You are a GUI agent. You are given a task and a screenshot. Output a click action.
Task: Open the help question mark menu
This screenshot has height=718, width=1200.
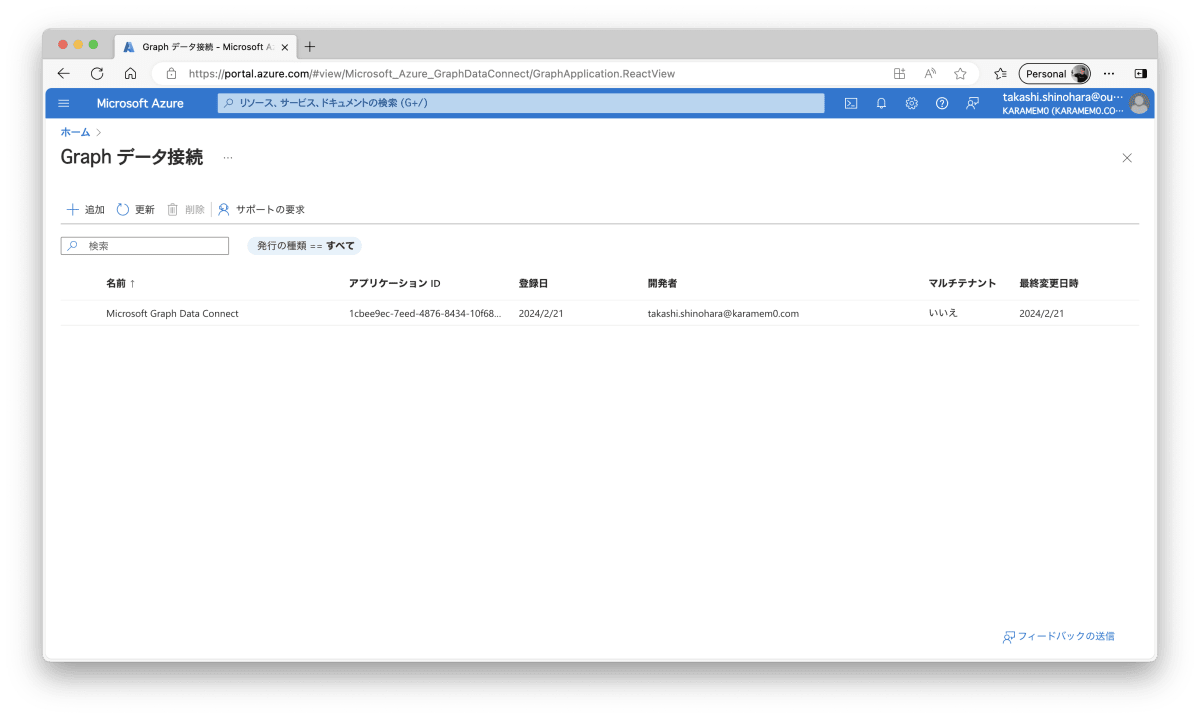pyautogui.click(x=941, y=103)
